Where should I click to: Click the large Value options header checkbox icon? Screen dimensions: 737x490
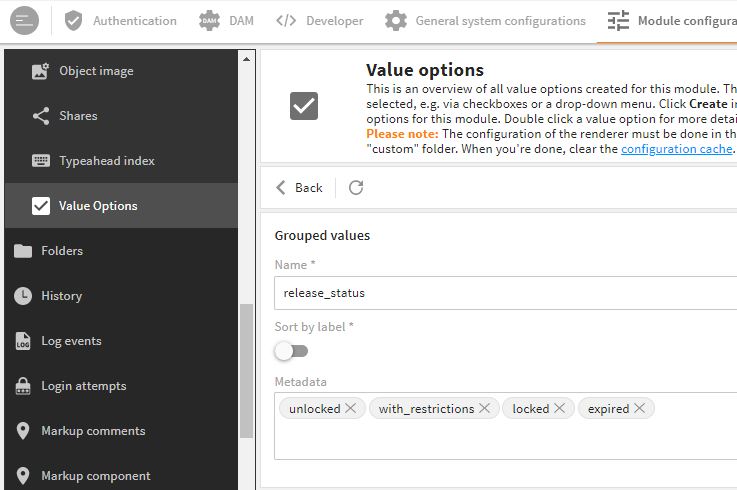(304, 106)
